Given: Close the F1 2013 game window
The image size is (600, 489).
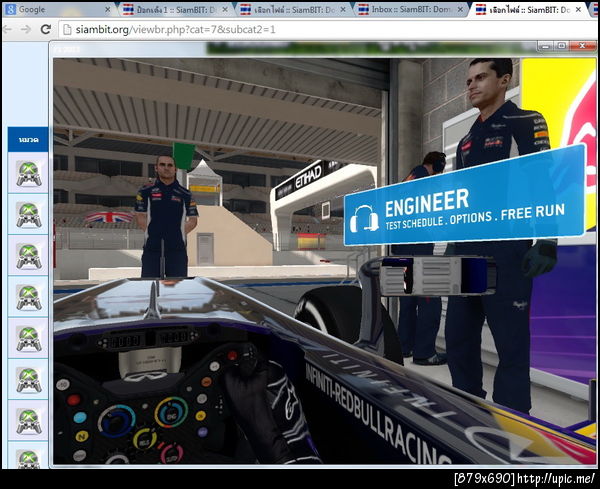Looking at the screenshot, I should pos(582,46).
